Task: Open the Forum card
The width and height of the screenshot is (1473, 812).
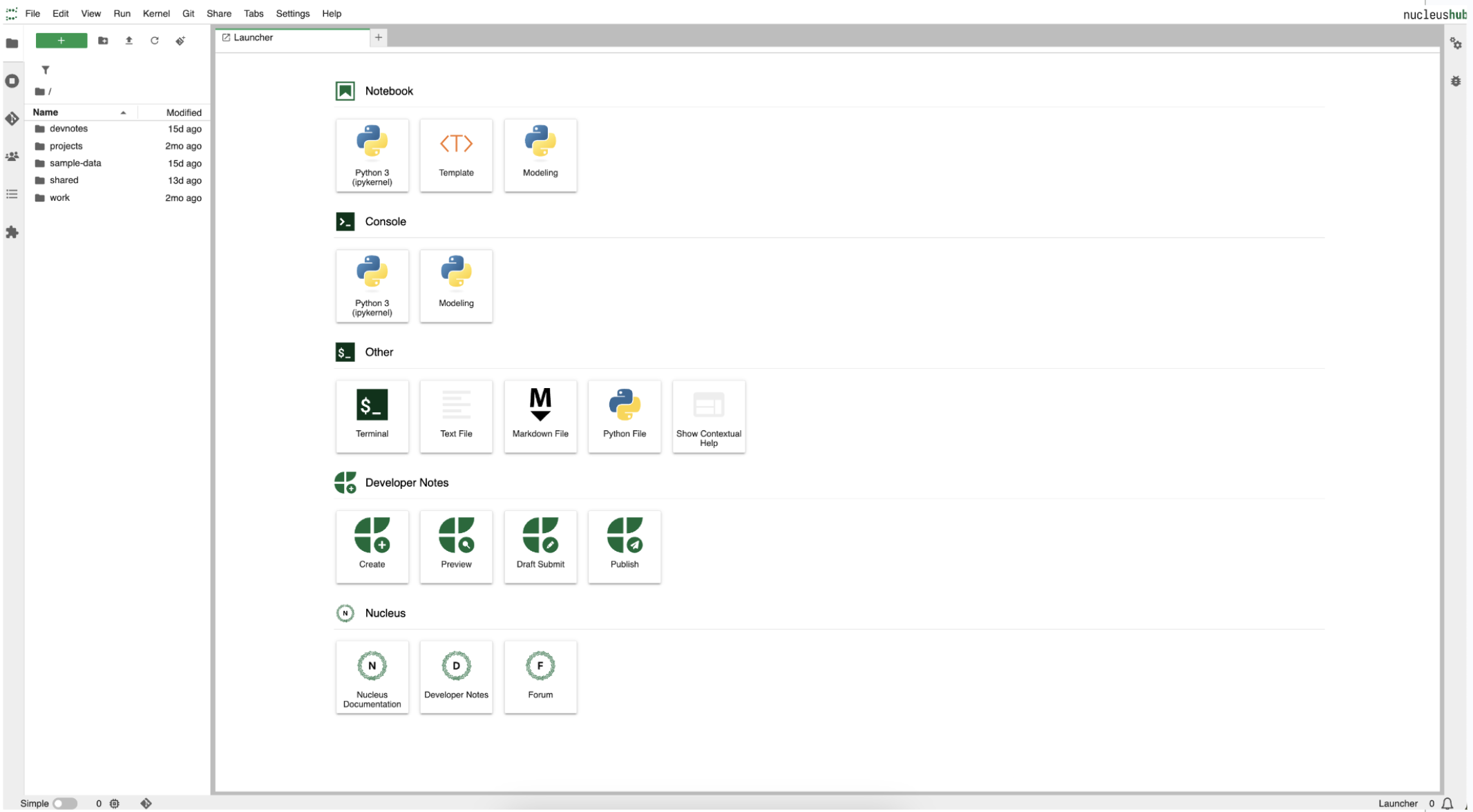Action: (x=540, y=677)
